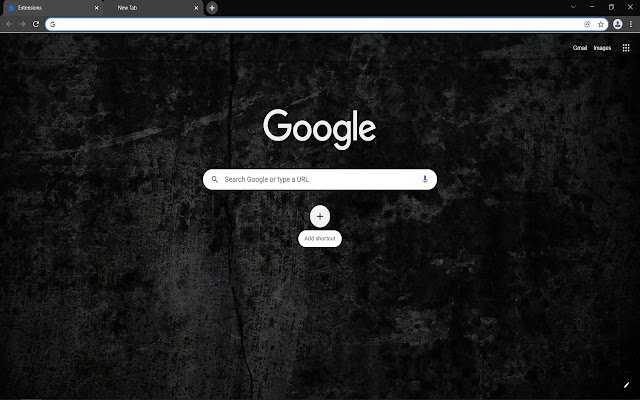Open the profile avatar menu
The image size is (640, 400).
click(618, 24)
